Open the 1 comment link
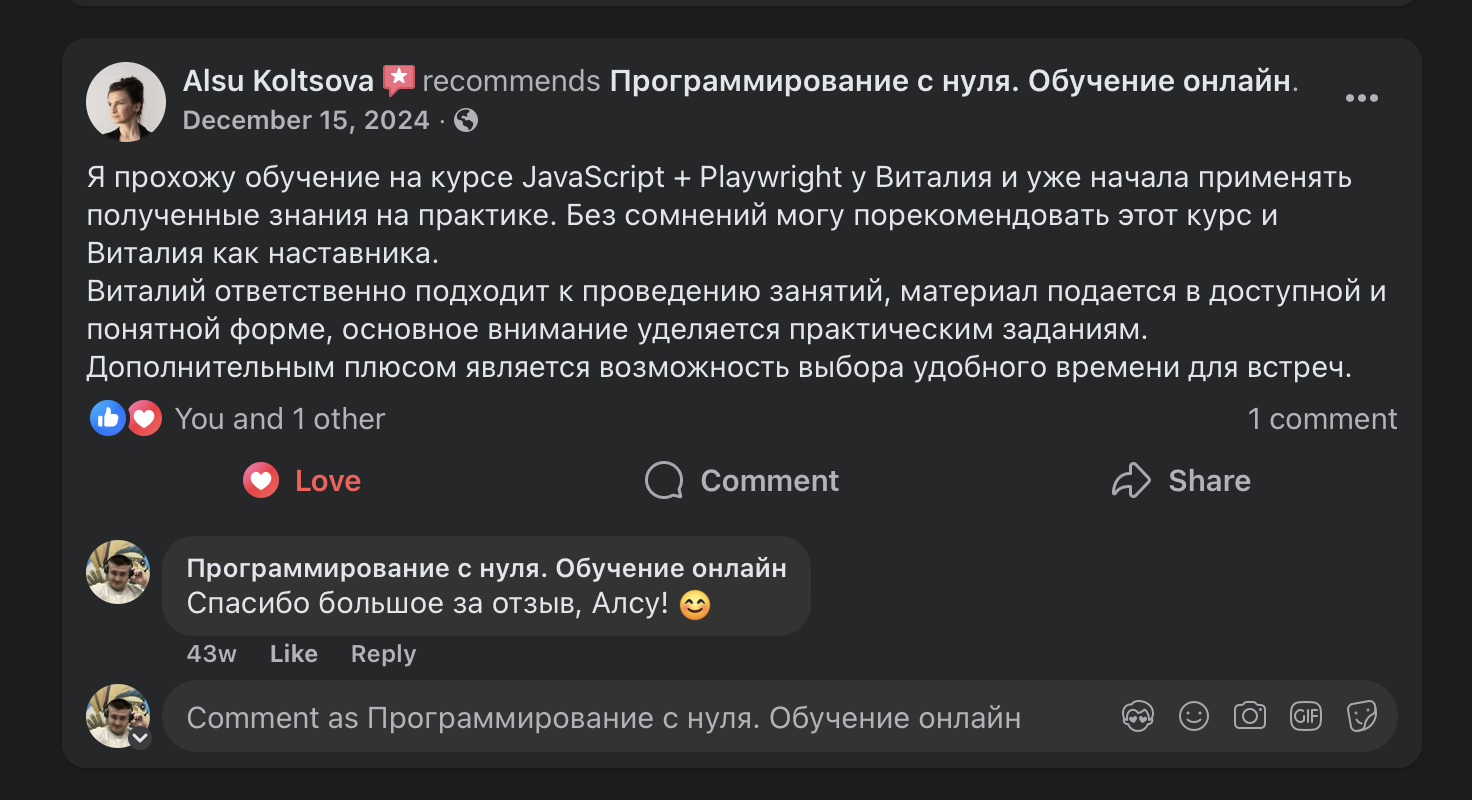This screenshot has height=800, width=1472. click(x=1323, y=418)
